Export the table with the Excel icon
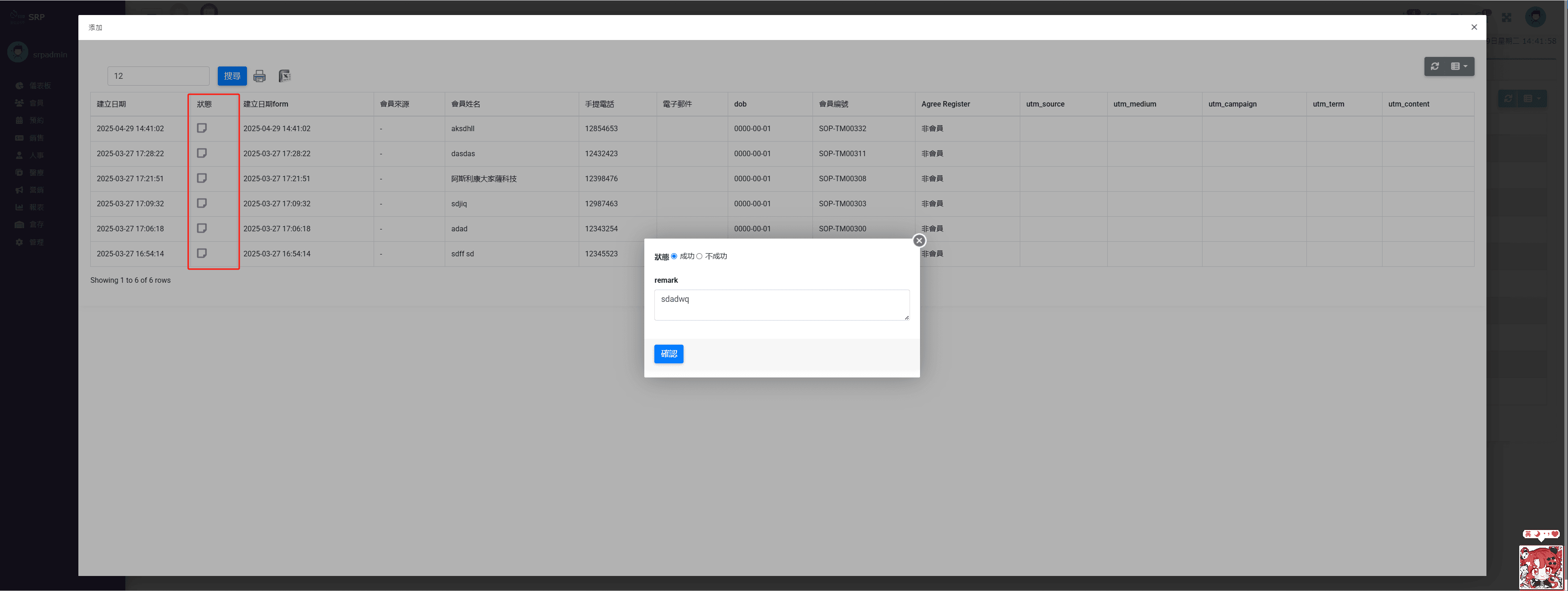Image resolution: width=1568 pixels, height=591 pixels. click(284, 76)
